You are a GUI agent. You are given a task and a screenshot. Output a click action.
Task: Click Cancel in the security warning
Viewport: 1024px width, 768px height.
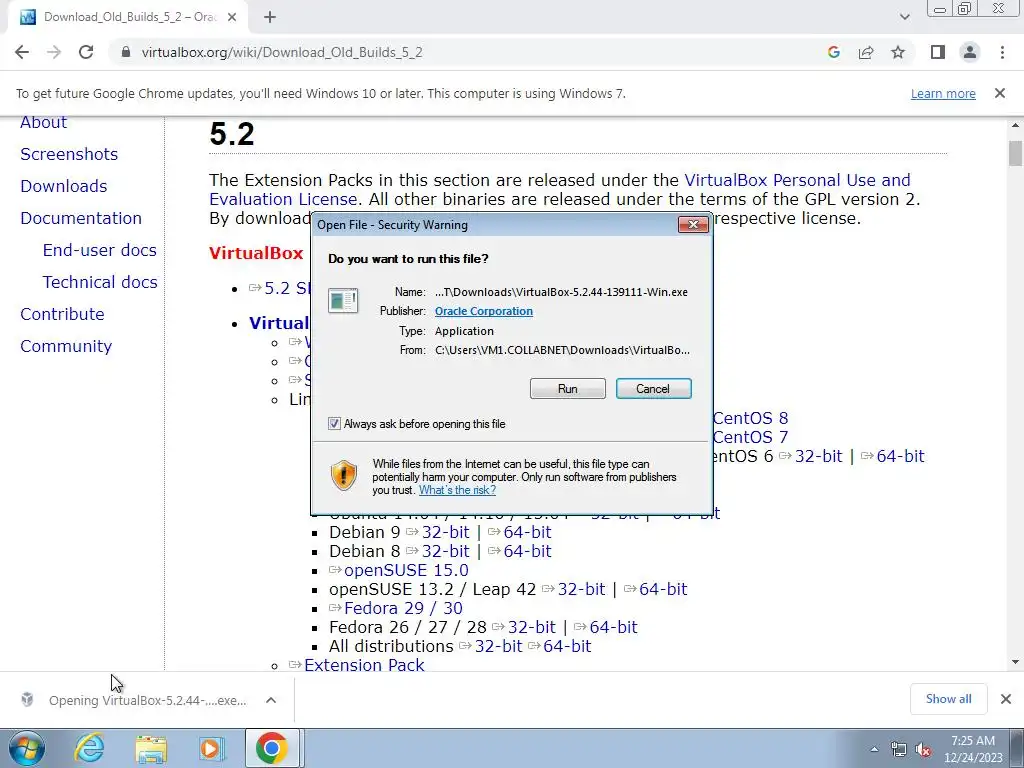coord(653,389)
